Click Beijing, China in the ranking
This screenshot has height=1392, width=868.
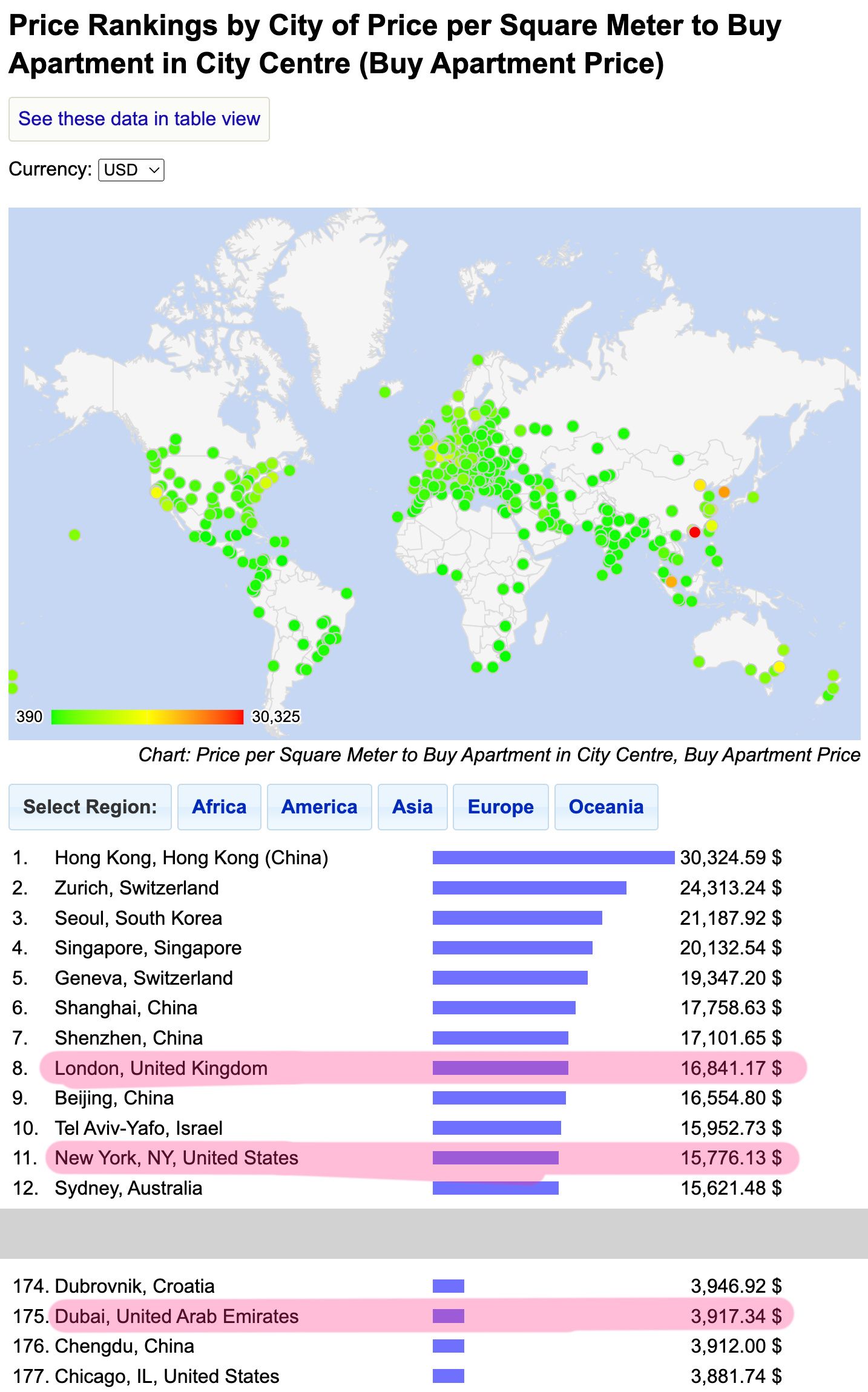tap(114, 1098)
